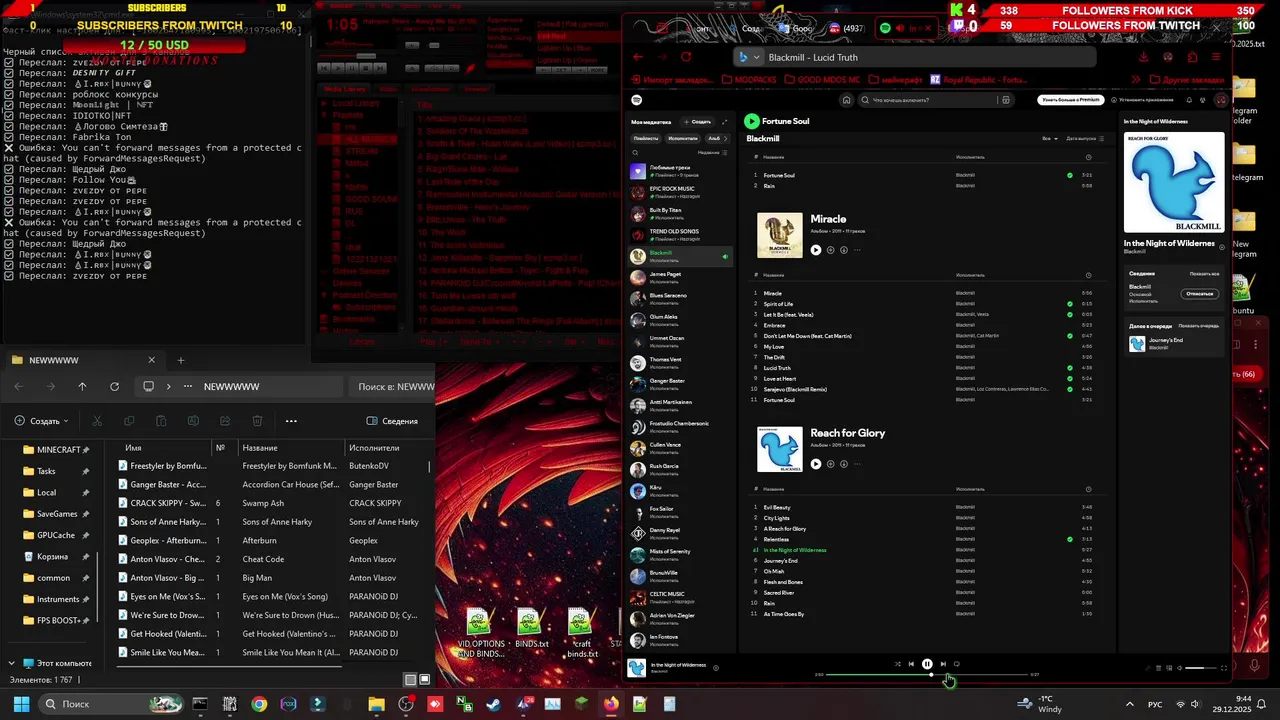Expand the Spotify library panel

coord(725,121)
